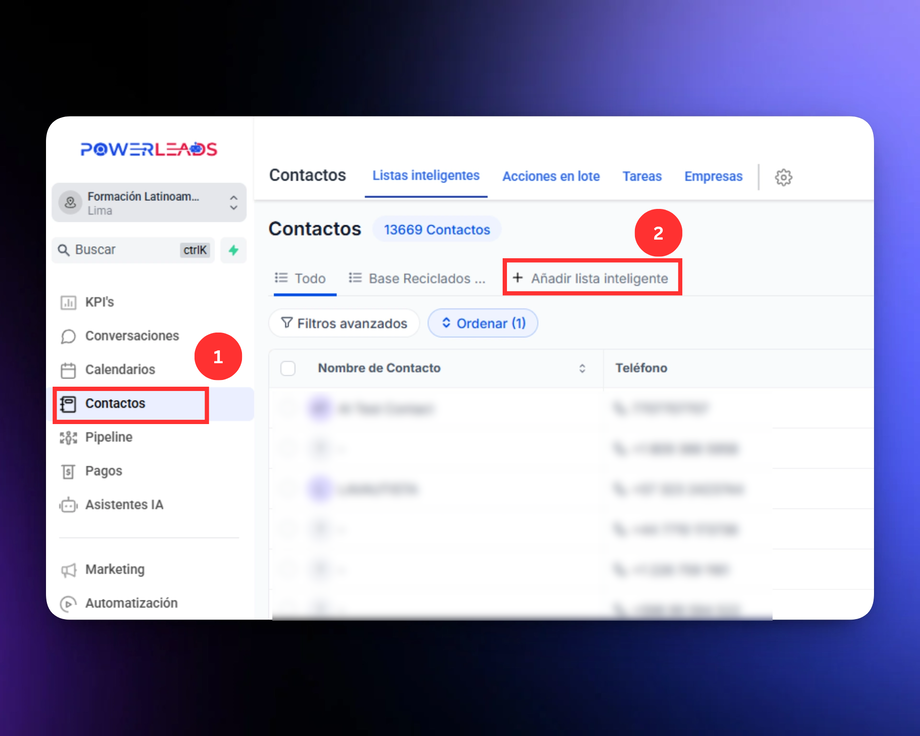Click Añadir lista inteligente

pyautogui.click(x=592, y=278)
